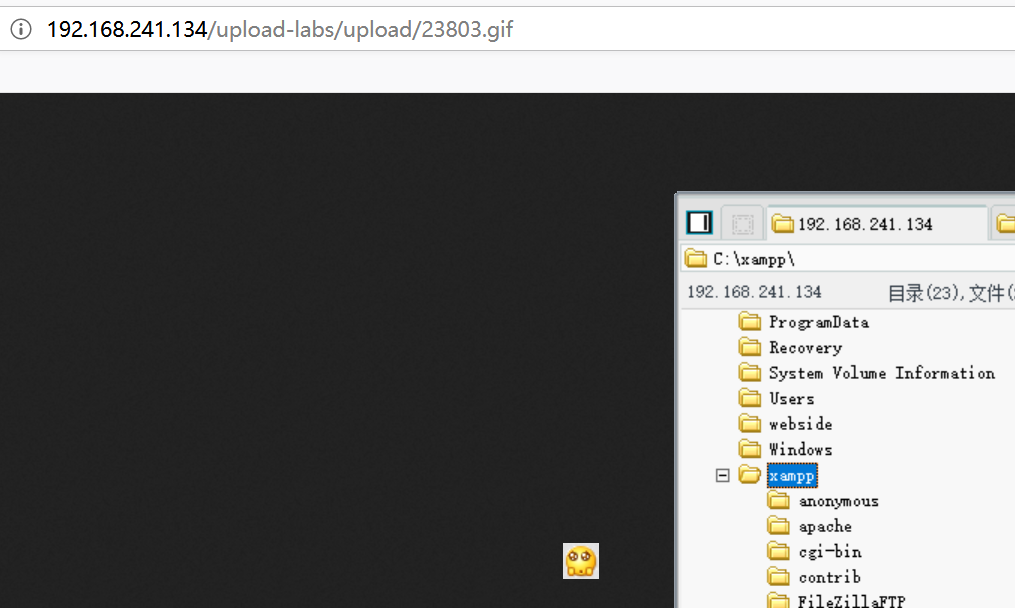Click the Users folder icon

(x=750, y=398)
